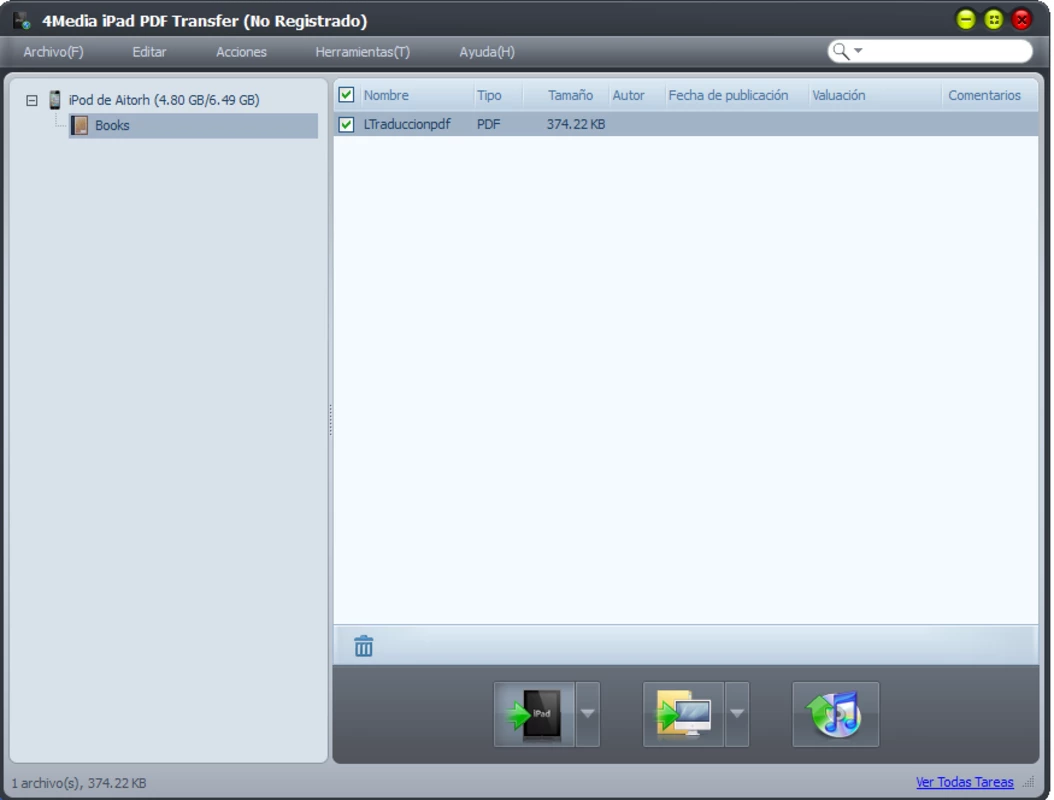Click the panel splitter handle
Screen dimensions: 1054x800
[x=330, y=420]
